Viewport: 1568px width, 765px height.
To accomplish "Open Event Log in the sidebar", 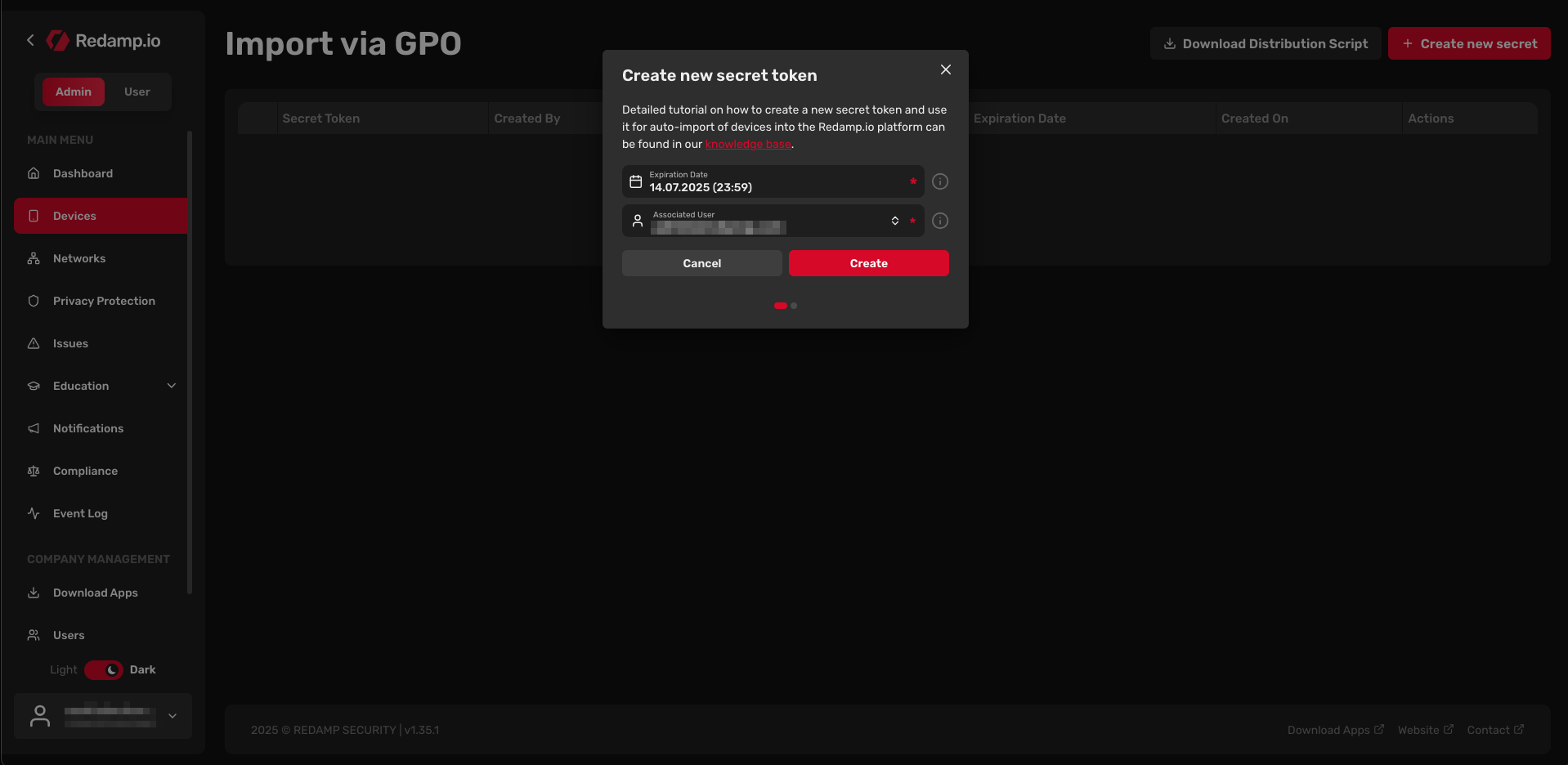I will pos(80,513).
